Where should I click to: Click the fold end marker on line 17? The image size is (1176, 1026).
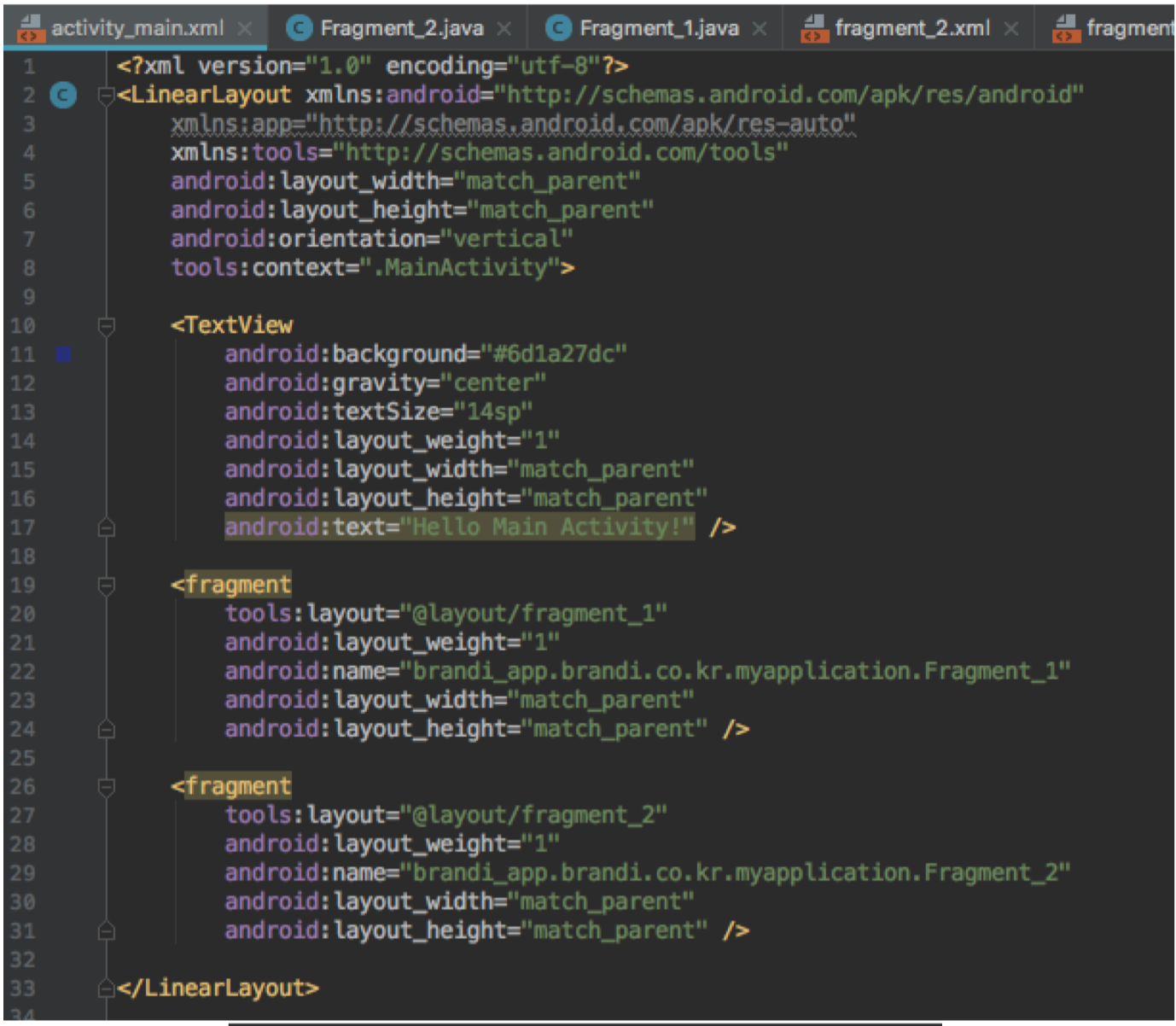(107, 528)
